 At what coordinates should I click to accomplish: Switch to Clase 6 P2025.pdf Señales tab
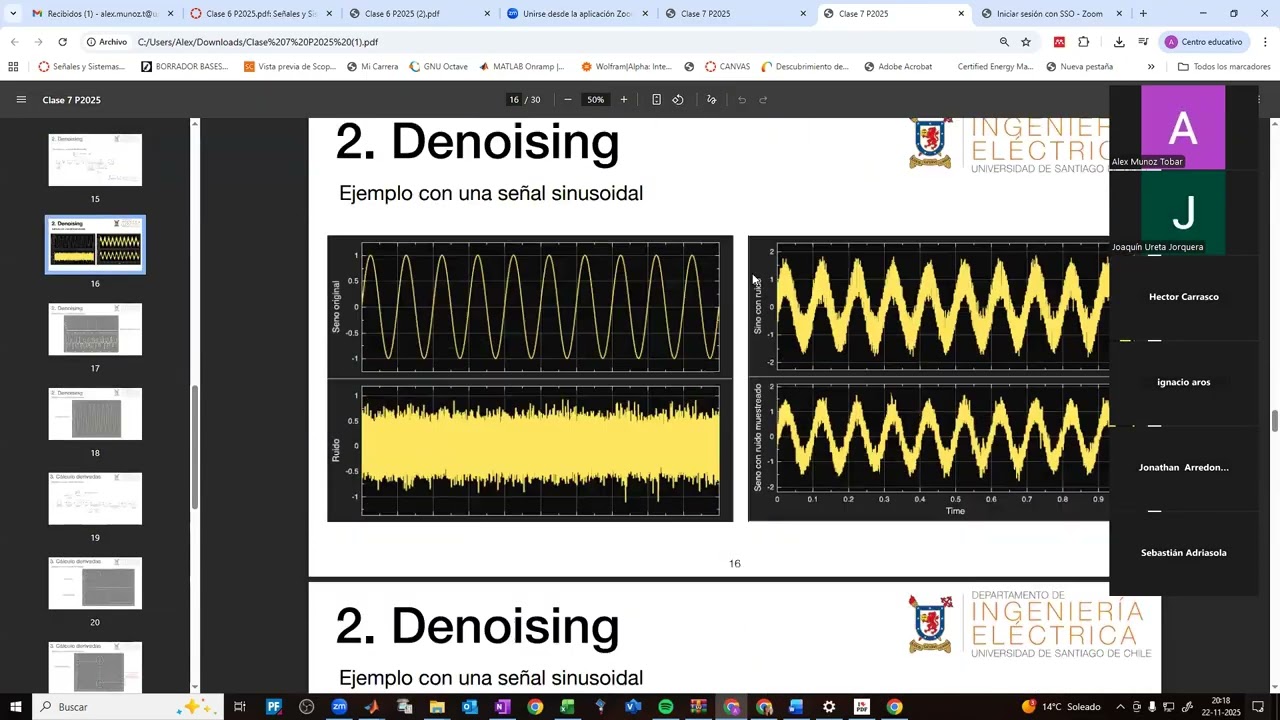click(x=260, y=14)
